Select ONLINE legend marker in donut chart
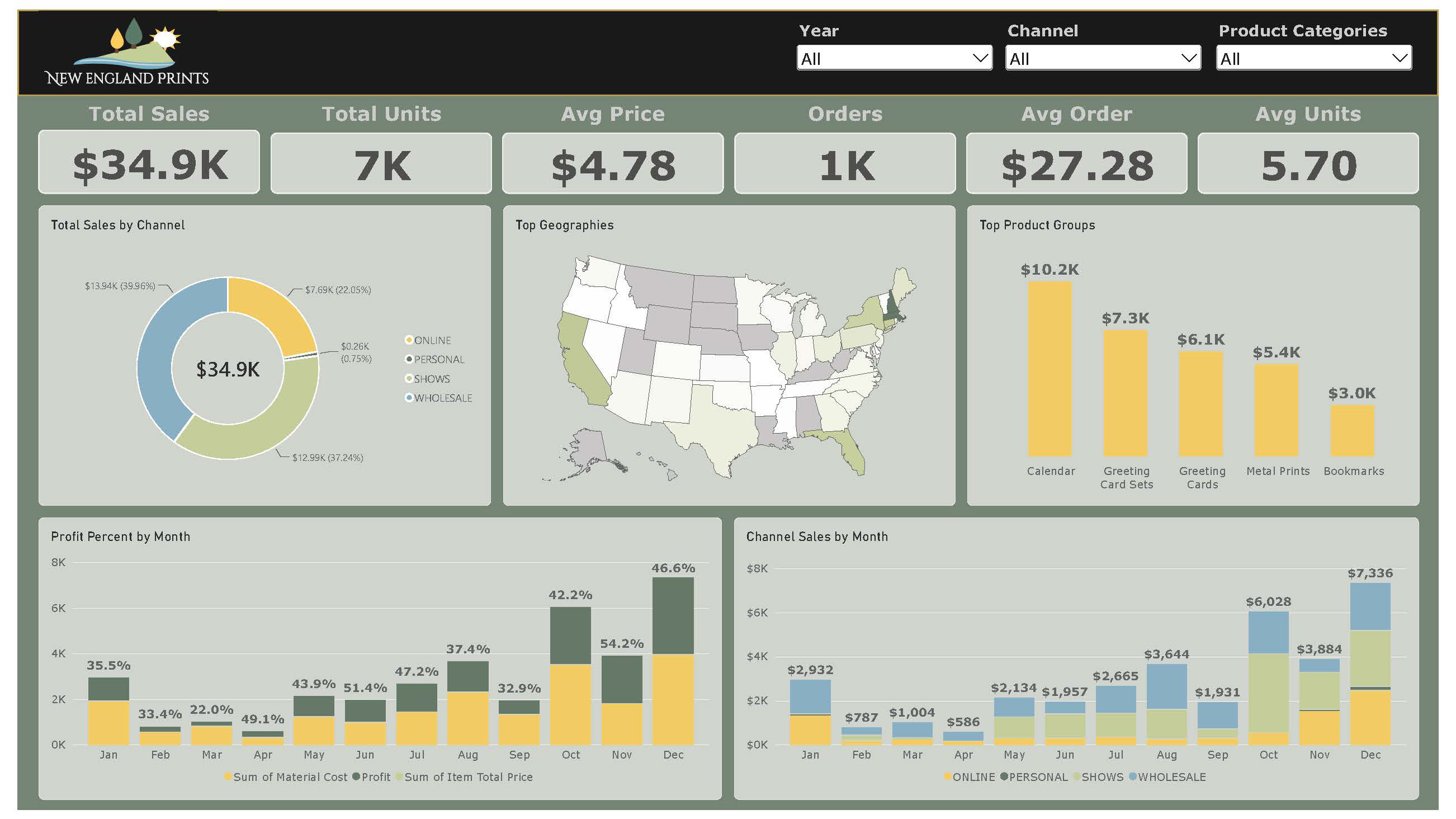 pos(409,340)
